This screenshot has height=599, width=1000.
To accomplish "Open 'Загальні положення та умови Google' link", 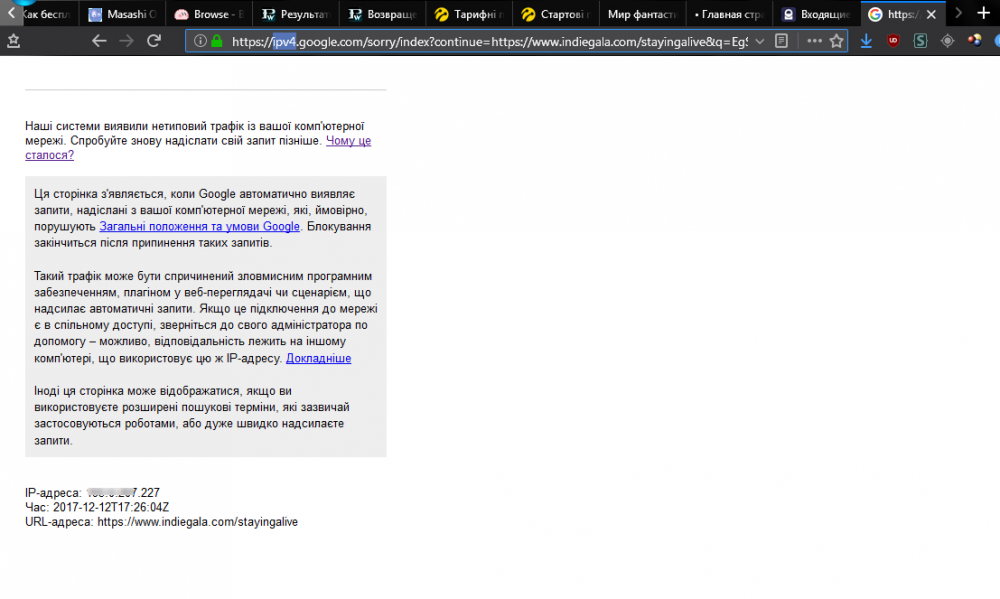I will click(200, 226).
